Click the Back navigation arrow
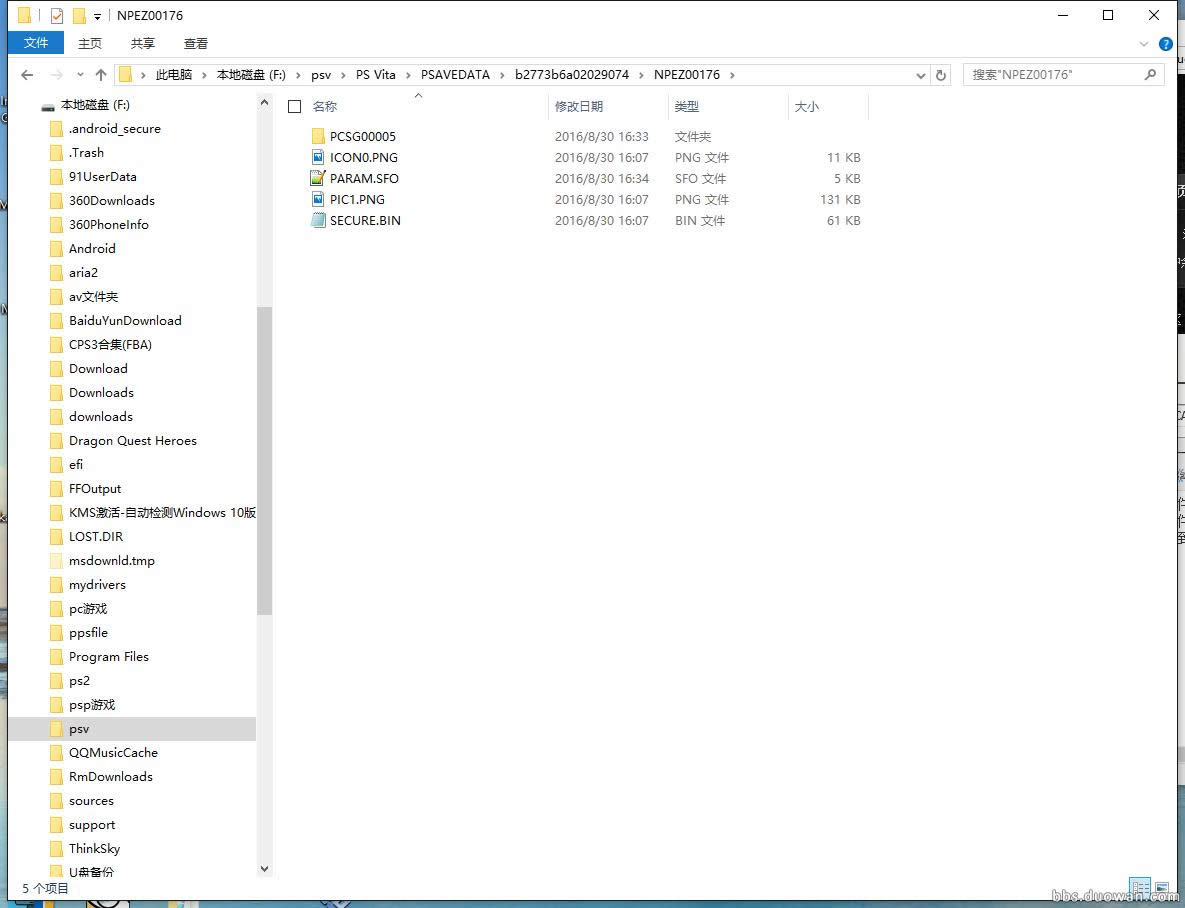 [27, 75]
